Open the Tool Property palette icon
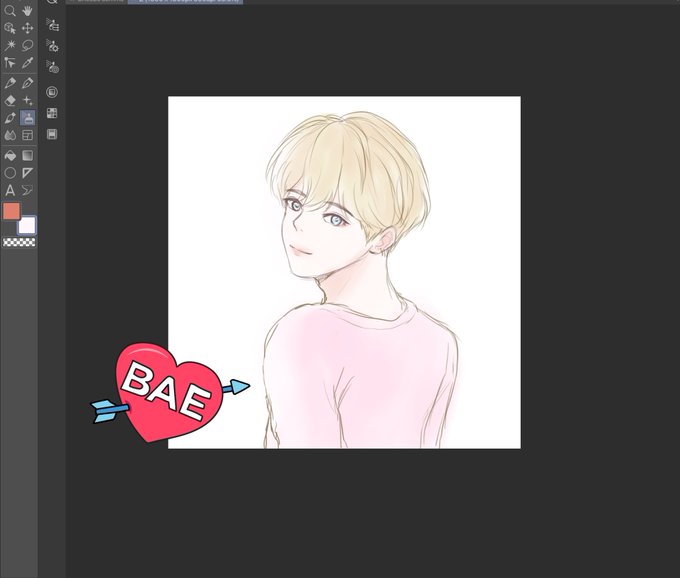 coord(52,46)
